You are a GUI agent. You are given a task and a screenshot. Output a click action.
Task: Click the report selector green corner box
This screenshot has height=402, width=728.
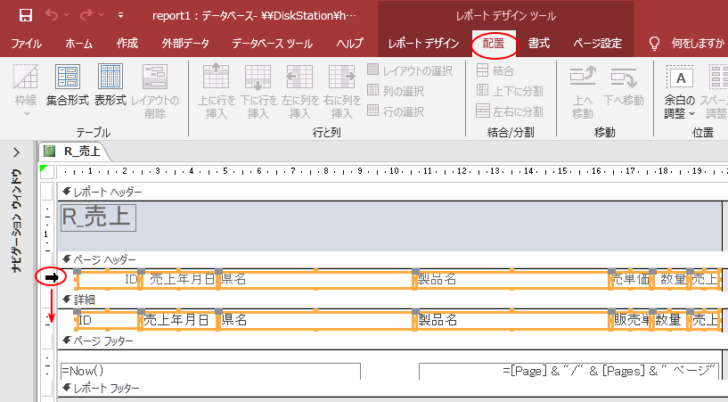click(47, 172)
